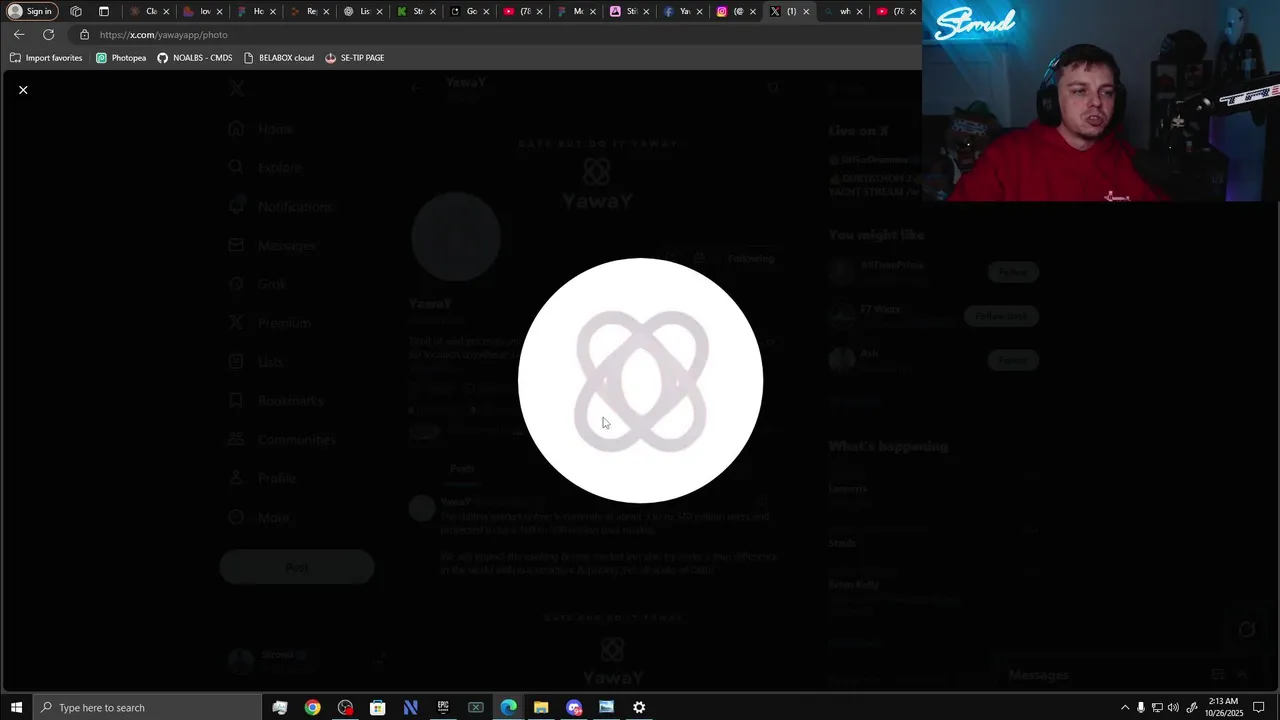Open the Photos app icon in the taskbar
The height and width of the screenshot is (720, 1280).
click(x=606, y=708)
